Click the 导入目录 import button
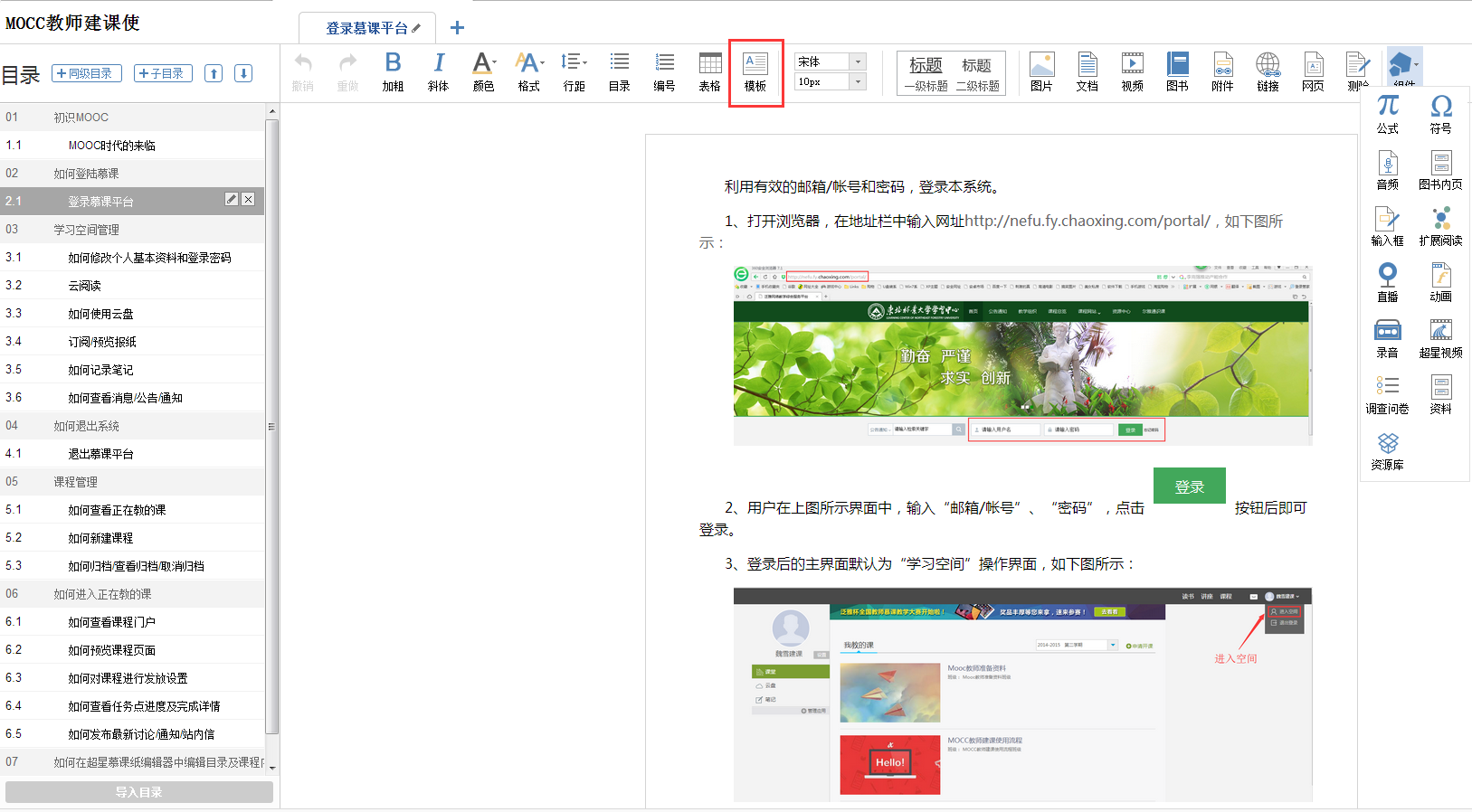 (139, 792)
